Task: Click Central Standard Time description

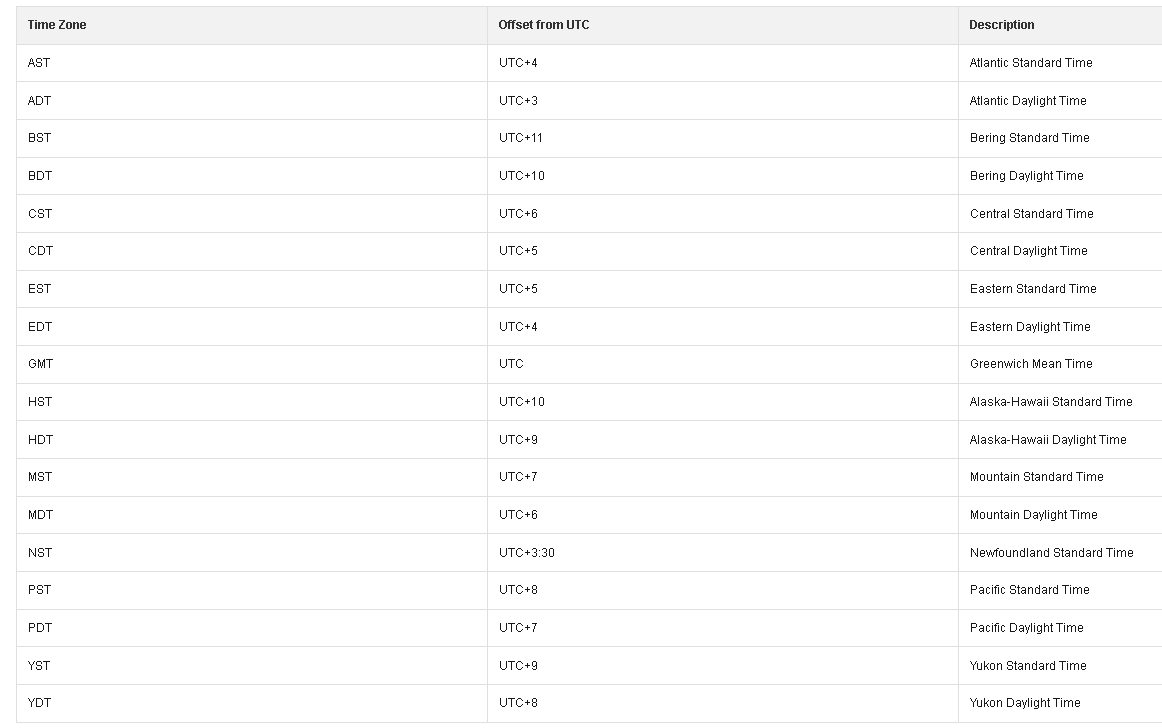Action: tap(1032, 214)
